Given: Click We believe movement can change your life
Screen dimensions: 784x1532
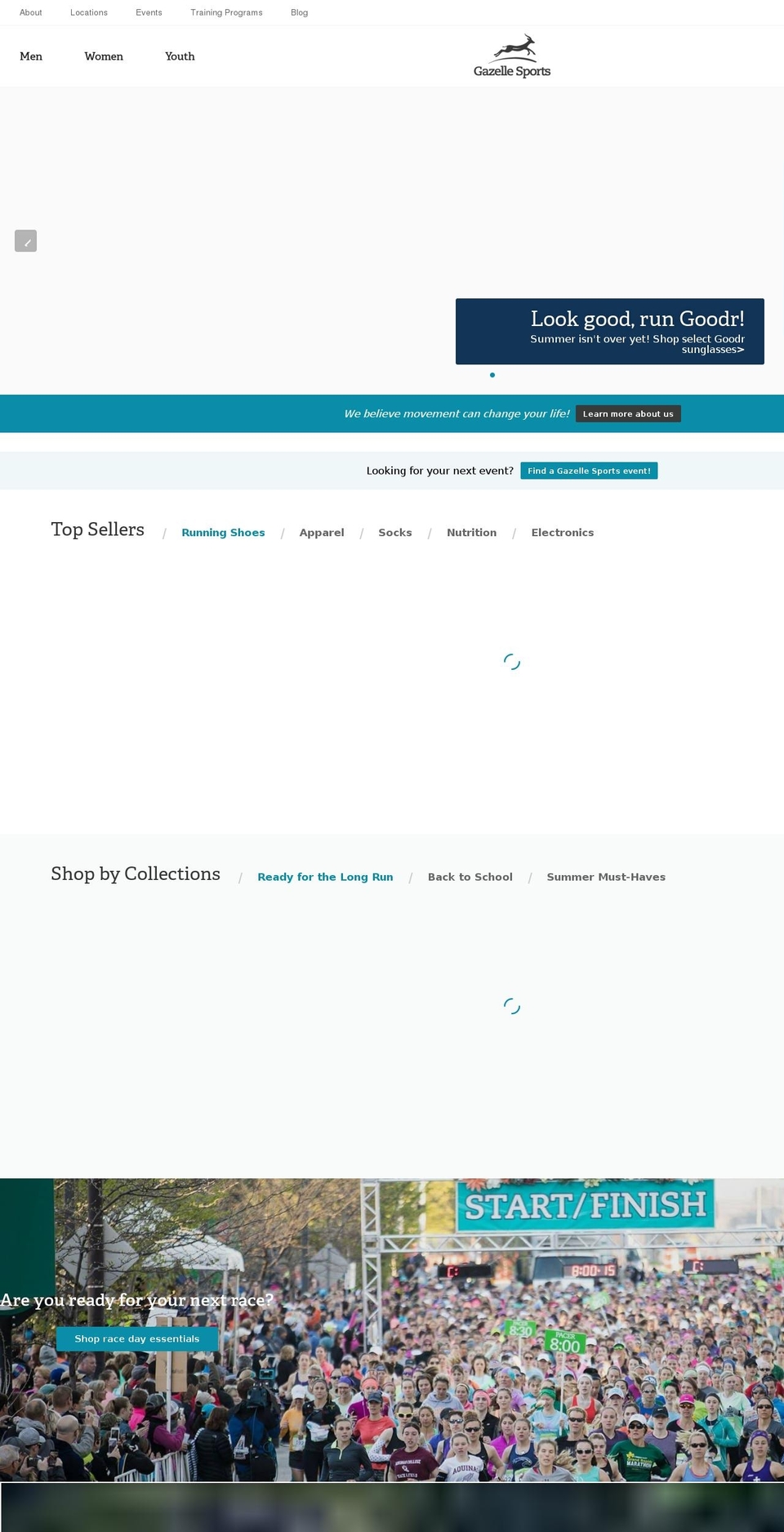Looking at the screenshot, I should (457, 413).
